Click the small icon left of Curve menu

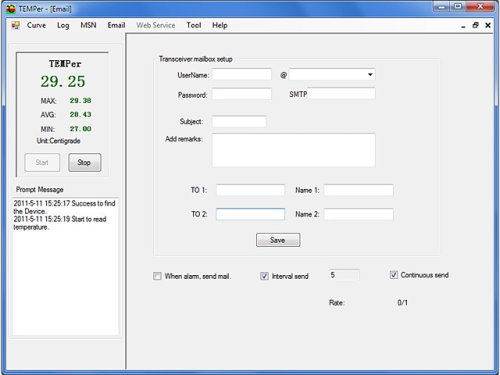pos(16,25)
